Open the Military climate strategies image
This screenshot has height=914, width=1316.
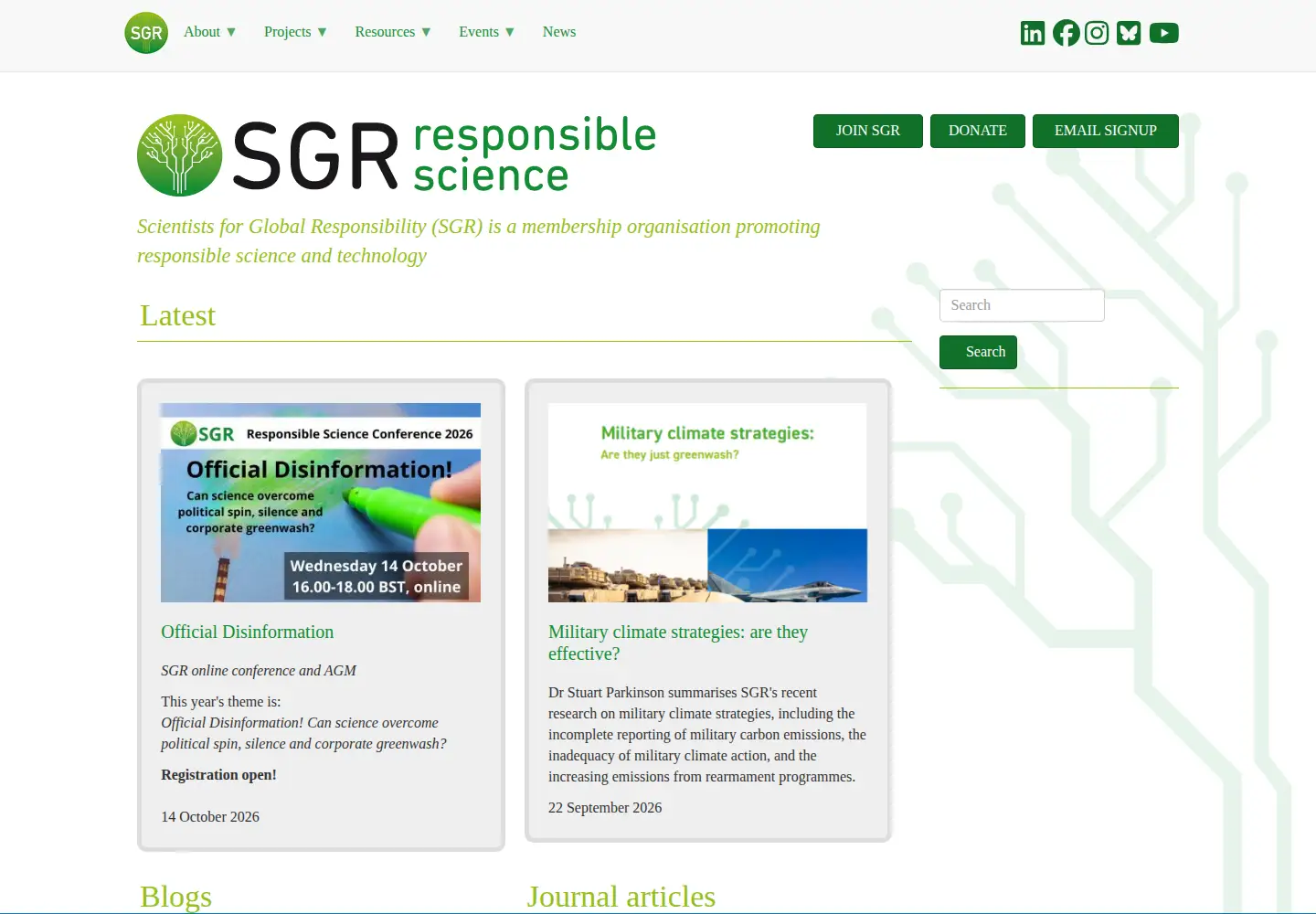tap(707, 503)
